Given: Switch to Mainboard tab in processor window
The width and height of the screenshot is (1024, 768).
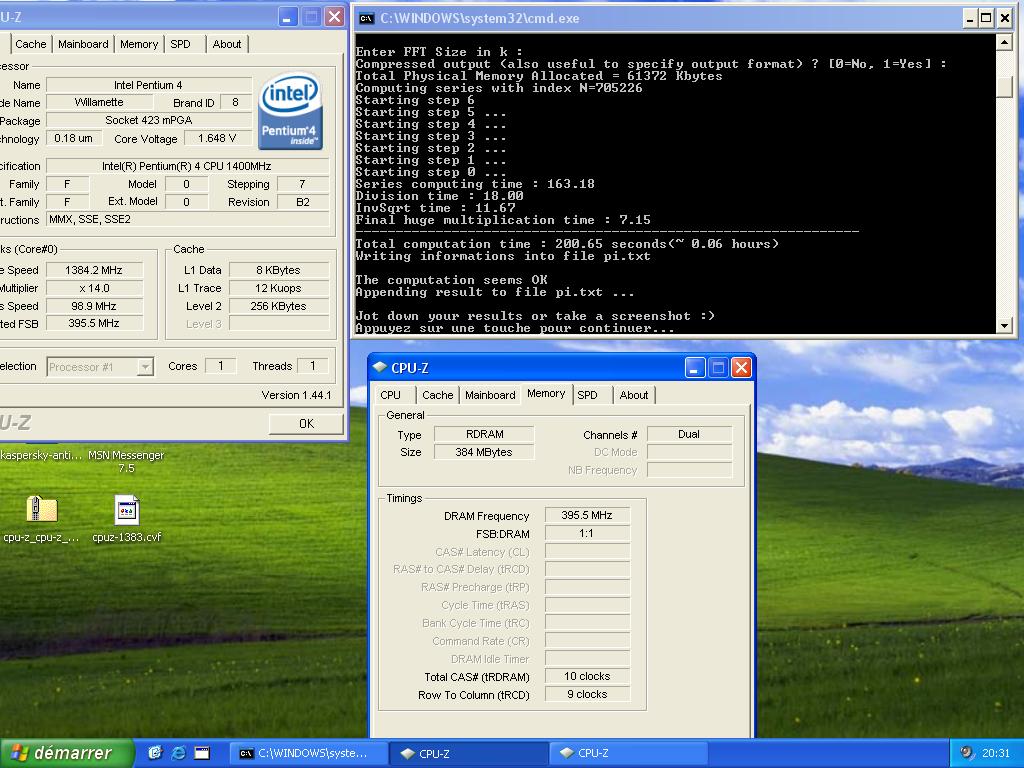Looking at the screenshot, I should click(83, 44).
